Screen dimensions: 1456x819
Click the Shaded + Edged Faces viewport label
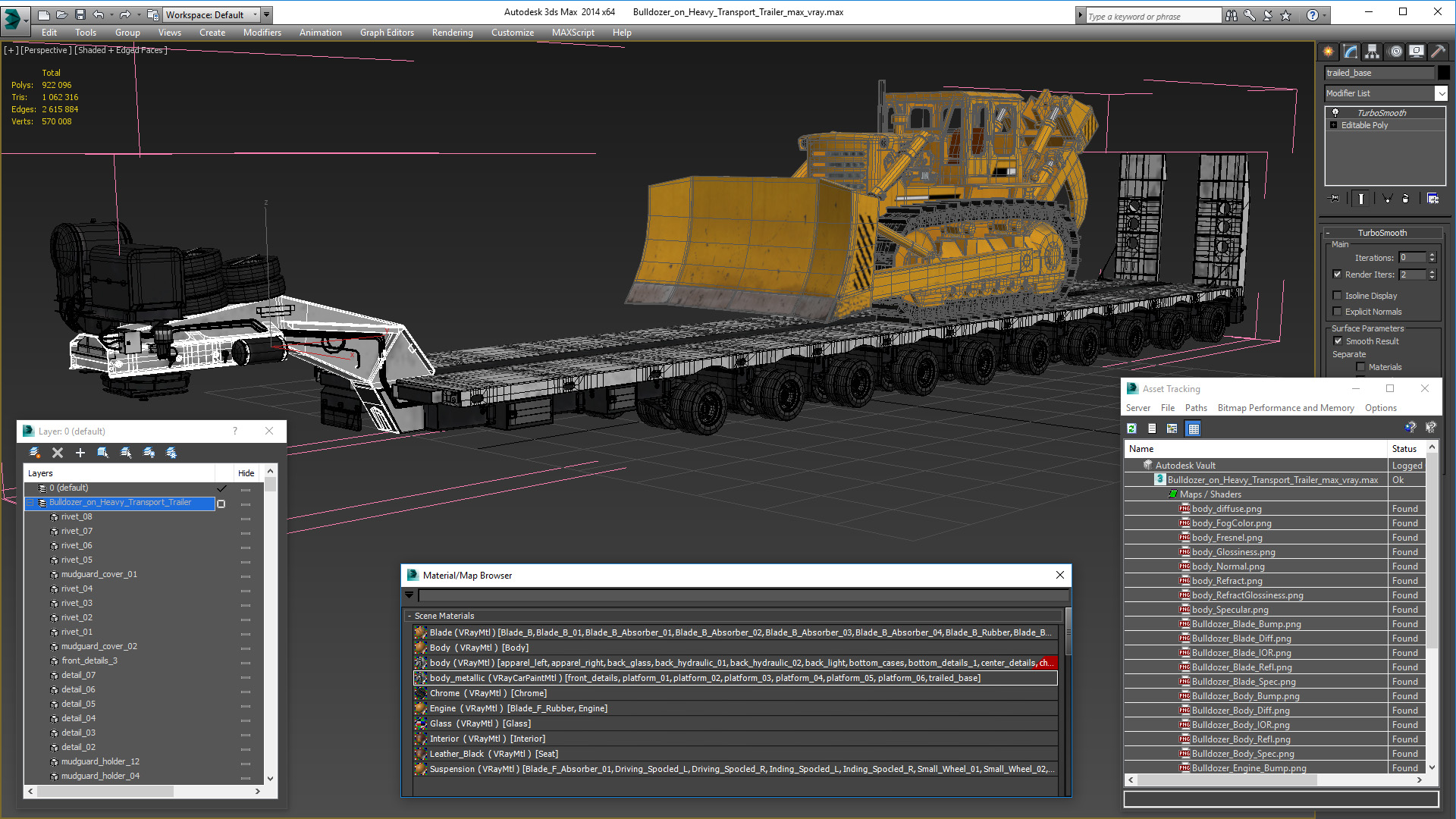[121, 50]
